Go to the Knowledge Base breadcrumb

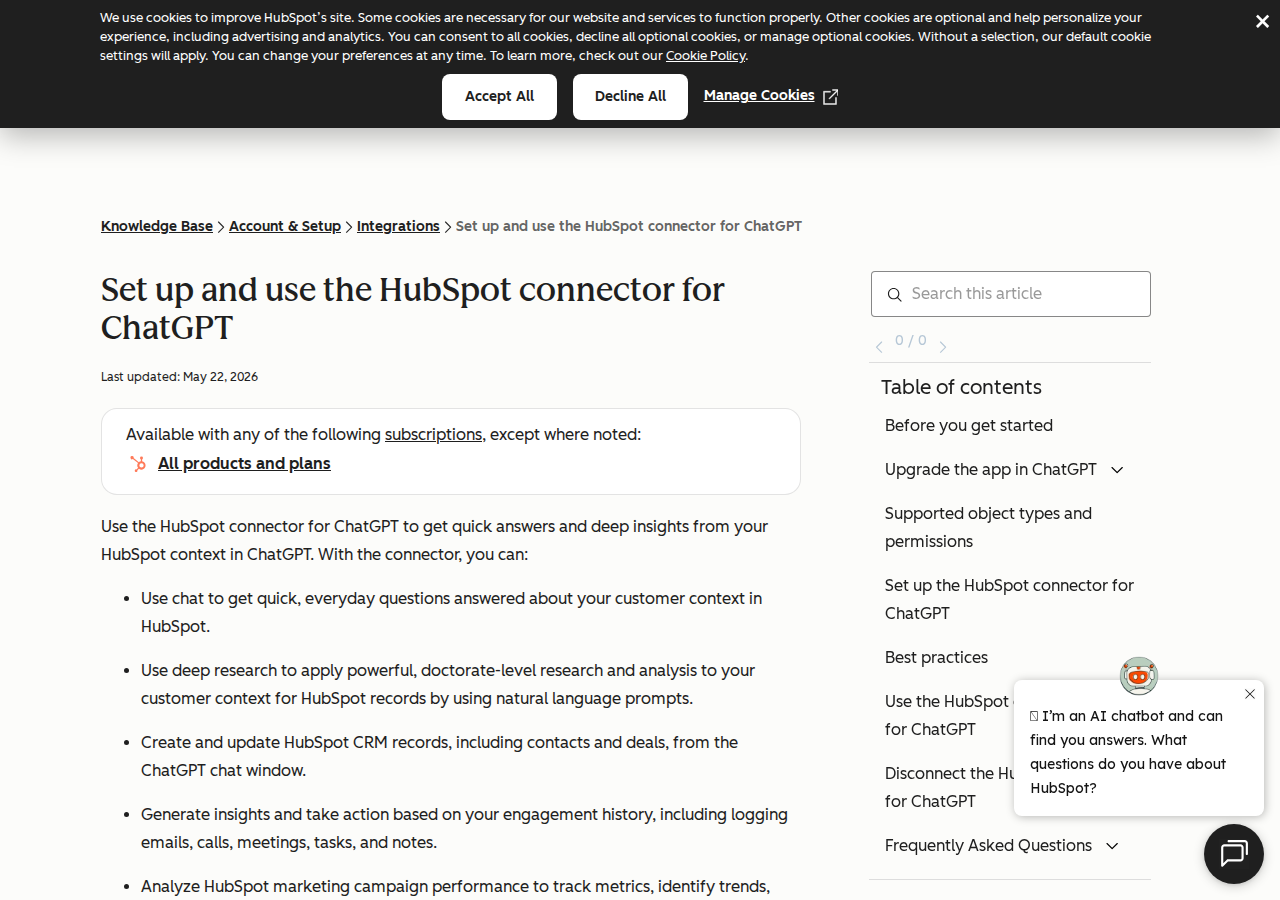pos(157,226)
